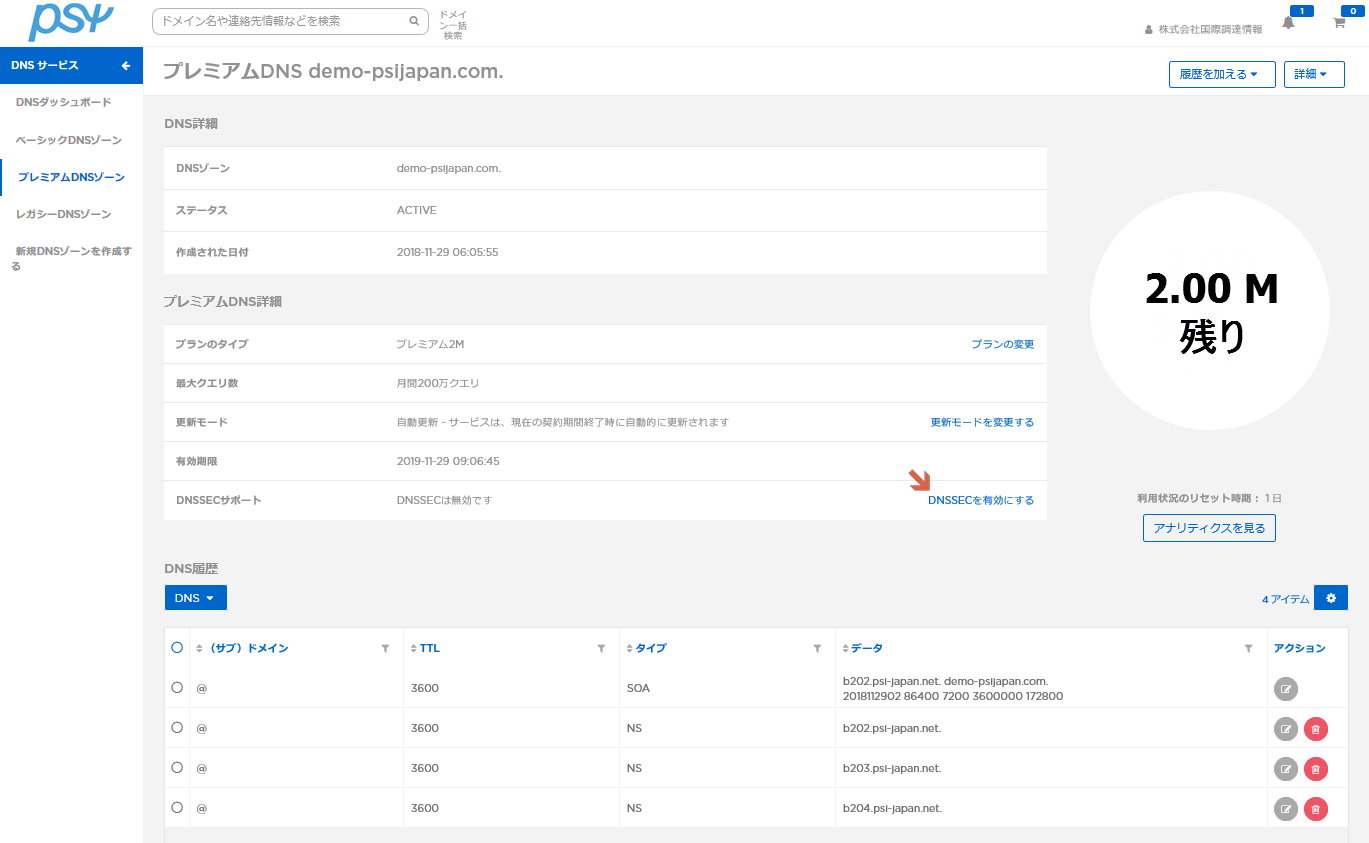The width and height of the screenshot is (1369, 843).
Task: Edit the b202.psi-japan.net NS record
Action: [1285, 729]
